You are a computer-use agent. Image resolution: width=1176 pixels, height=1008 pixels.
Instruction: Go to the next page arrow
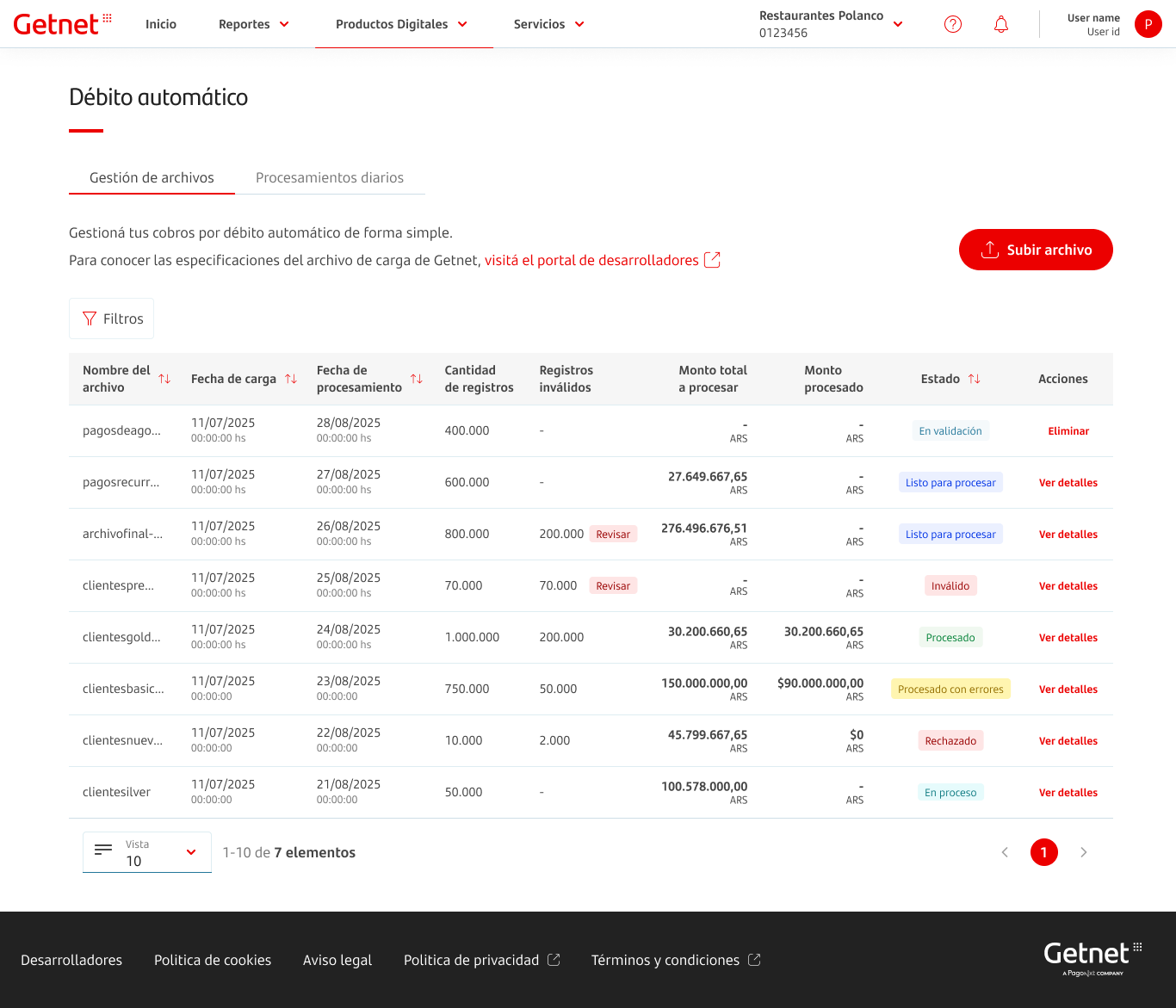1083,852
